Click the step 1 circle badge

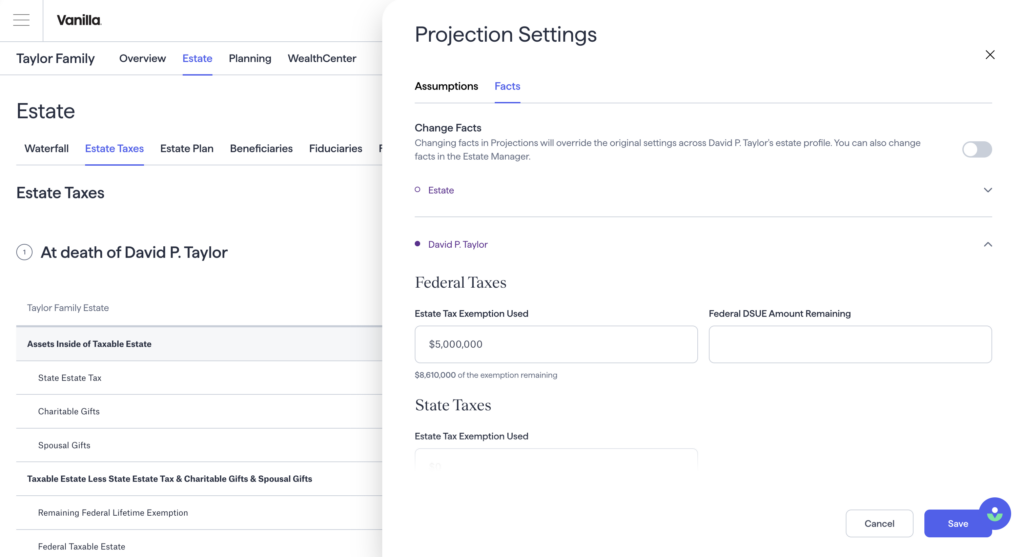pos(24,252)
